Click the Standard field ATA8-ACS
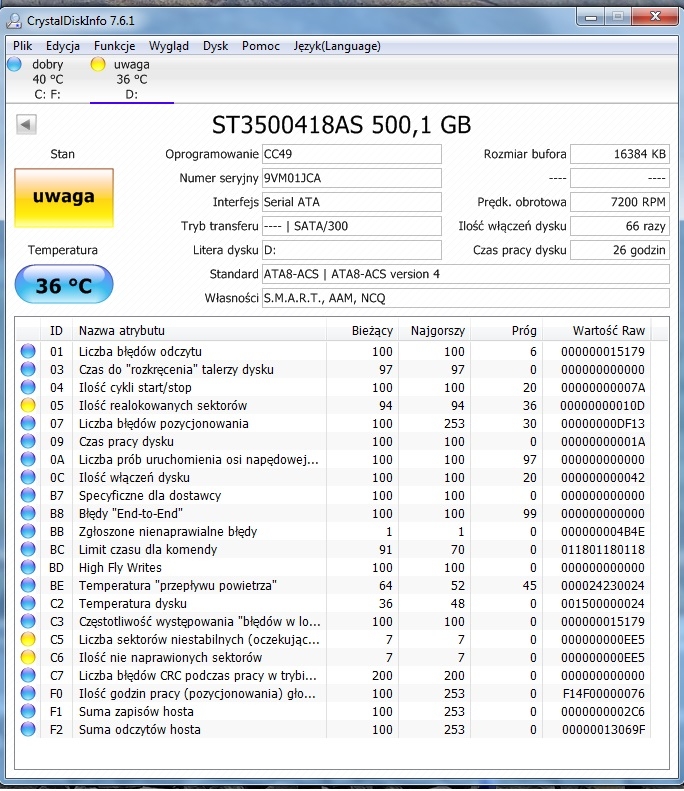684x791 pixels. (466, 274)
